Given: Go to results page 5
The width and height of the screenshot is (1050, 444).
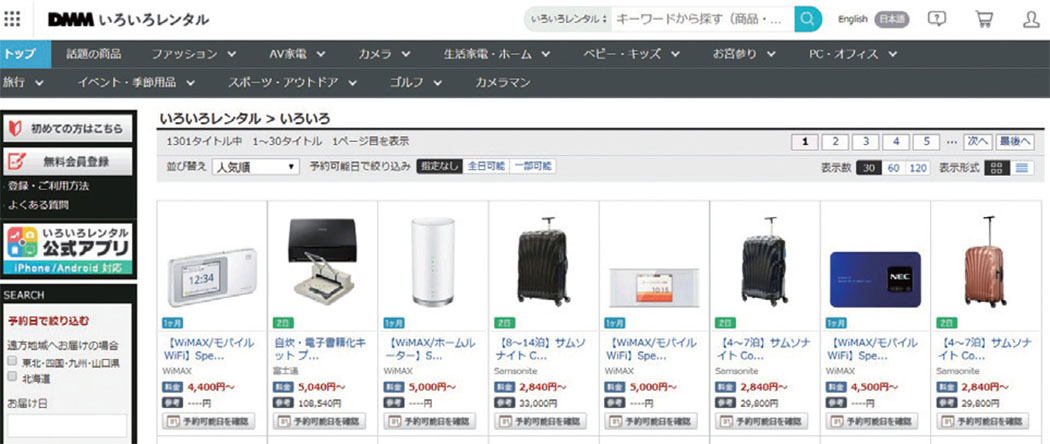Looking at the screenshot, I should tap(926, 142).
